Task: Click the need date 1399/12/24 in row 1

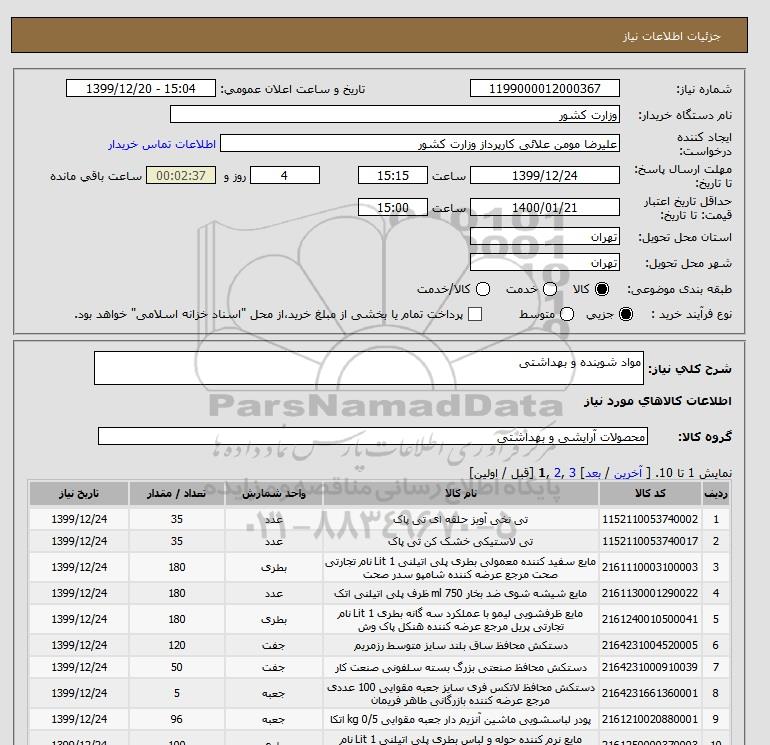Action: click(79, 519)
